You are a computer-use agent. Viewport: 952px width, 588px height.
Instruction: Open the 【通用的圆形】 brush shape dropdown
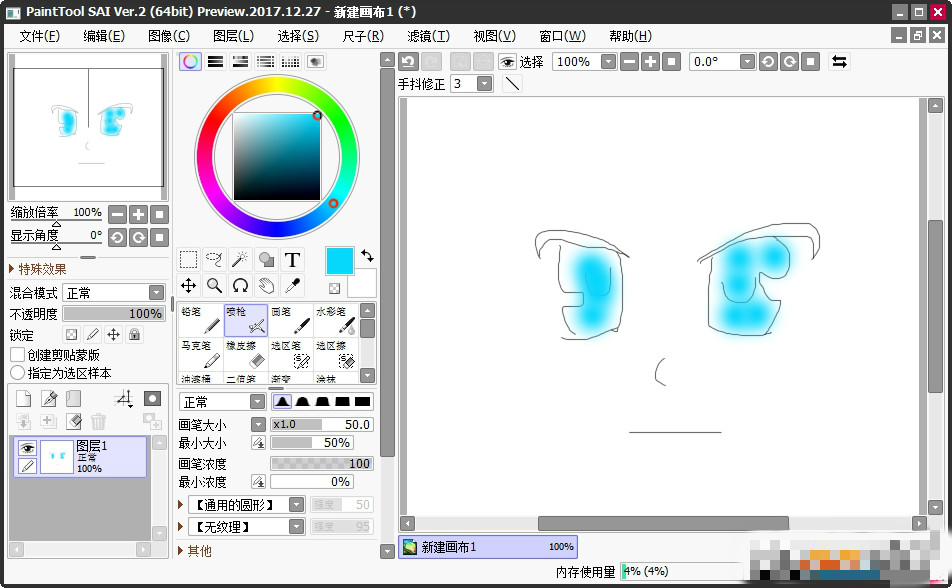296,505
